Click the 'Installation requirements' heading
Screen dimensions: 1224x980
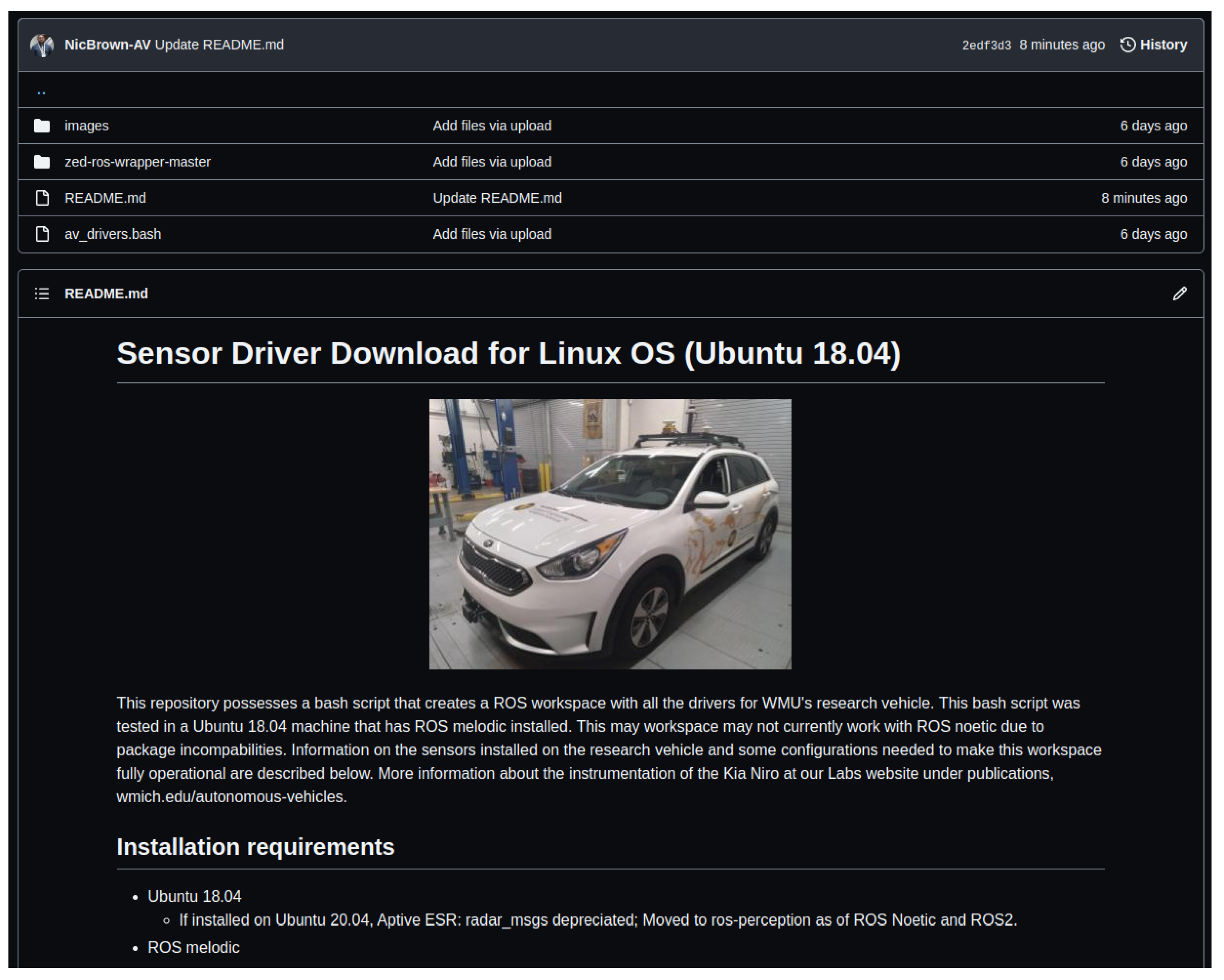point(256,847)
